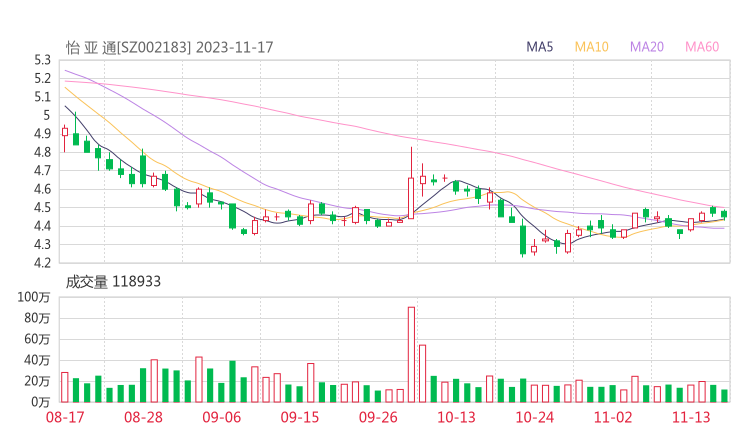This screenshot has height=440, width=740.
Task: Click the 5.2 price axis label
Action: 42,78
